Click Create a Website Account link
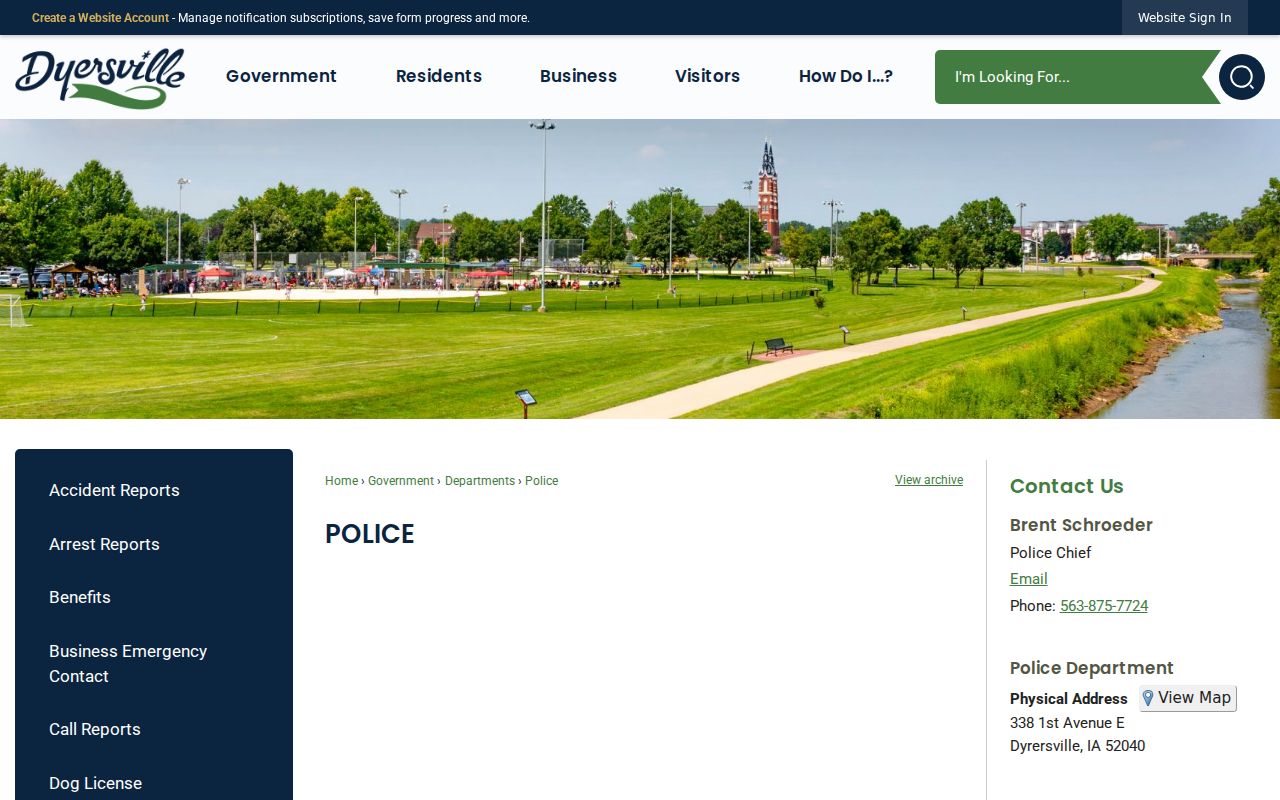Viewport: 1280px width, 800px height. click(100, 18)
